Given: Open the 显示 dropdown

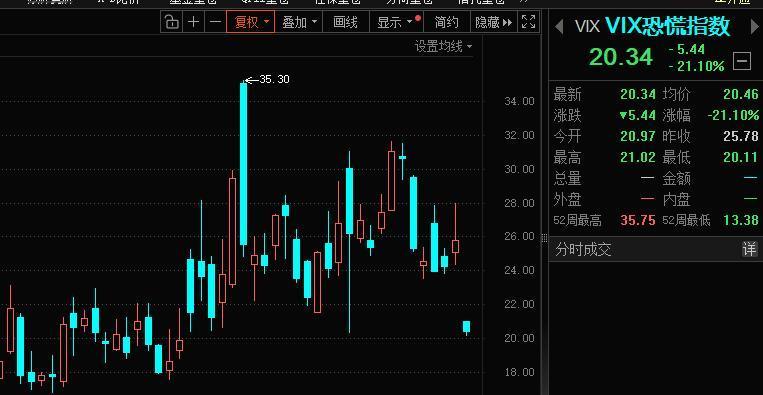Looking at the screenshot, I should (x=396, y=22).
